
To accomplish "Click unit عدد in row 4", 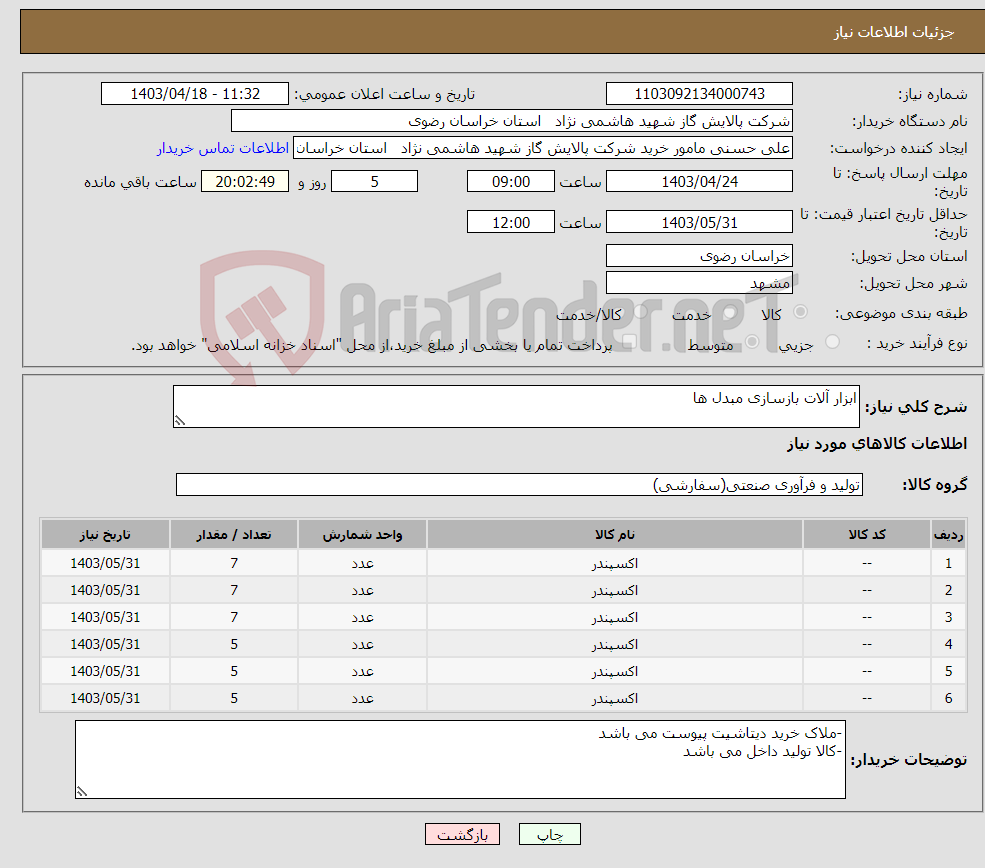I will coord(362,644).
